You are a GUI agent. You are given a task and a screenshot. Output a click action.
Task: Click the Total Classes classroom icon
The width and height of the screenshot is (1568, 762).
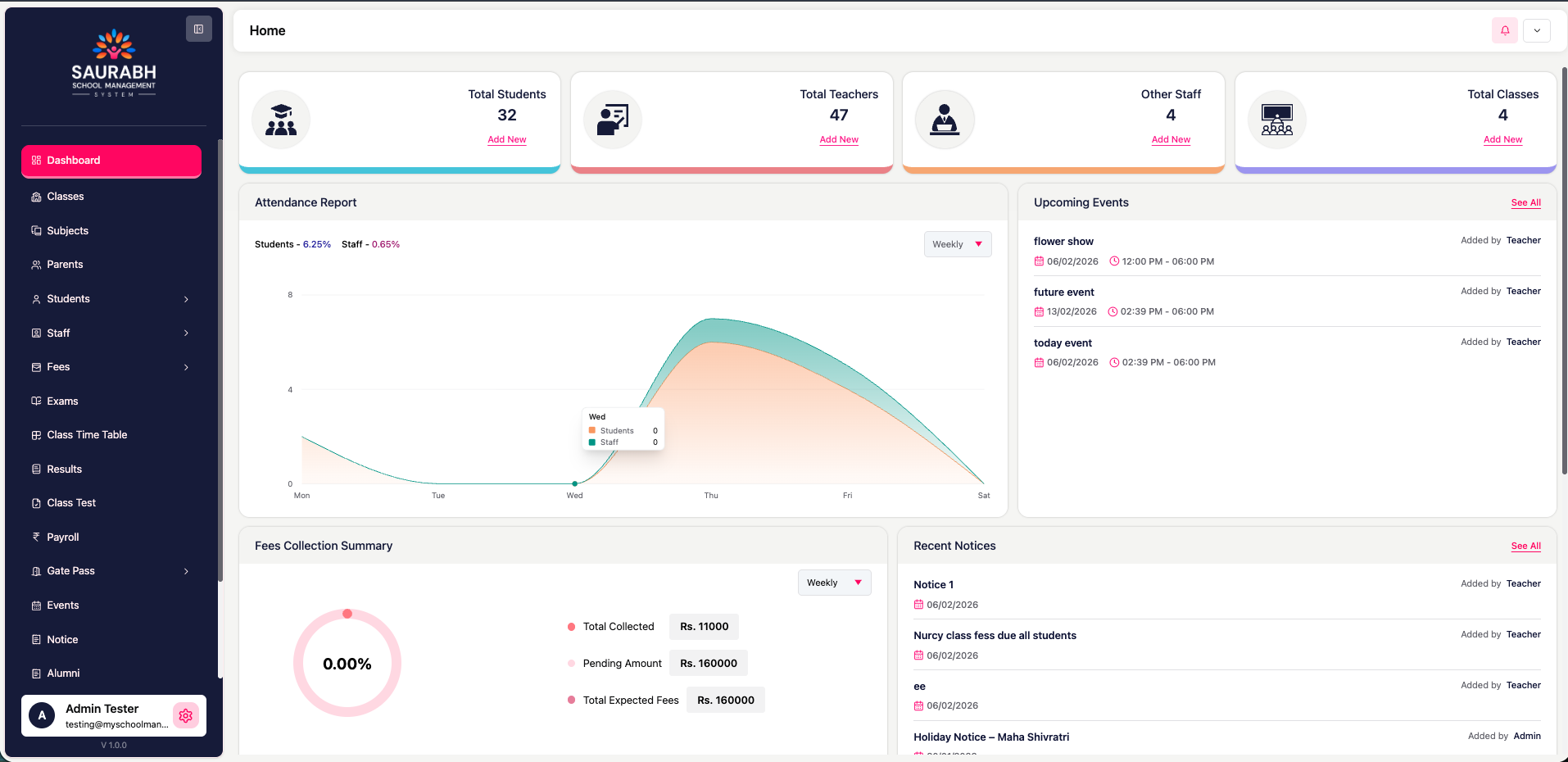pyautogui.click(x=1276, y=120)
